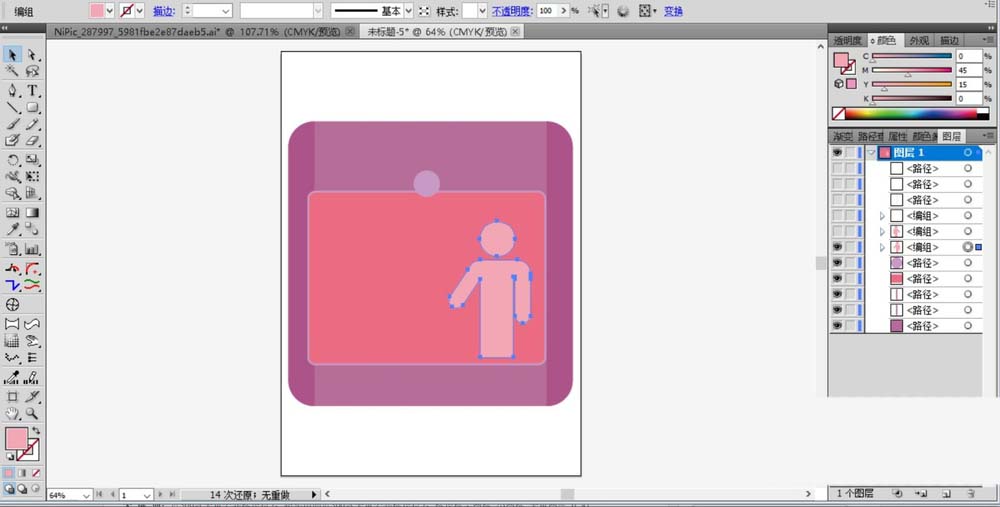Toggle visibility of the bottom 路径 sublayer

coord(837,326)
